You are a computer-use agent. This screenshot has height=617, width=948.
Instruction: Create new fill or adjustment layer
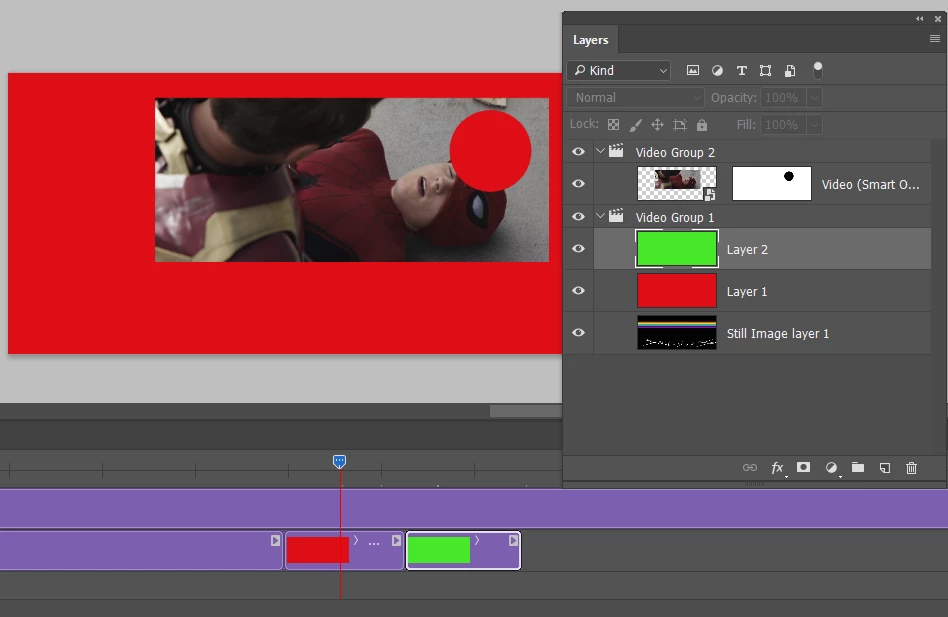tap(832, 467)
